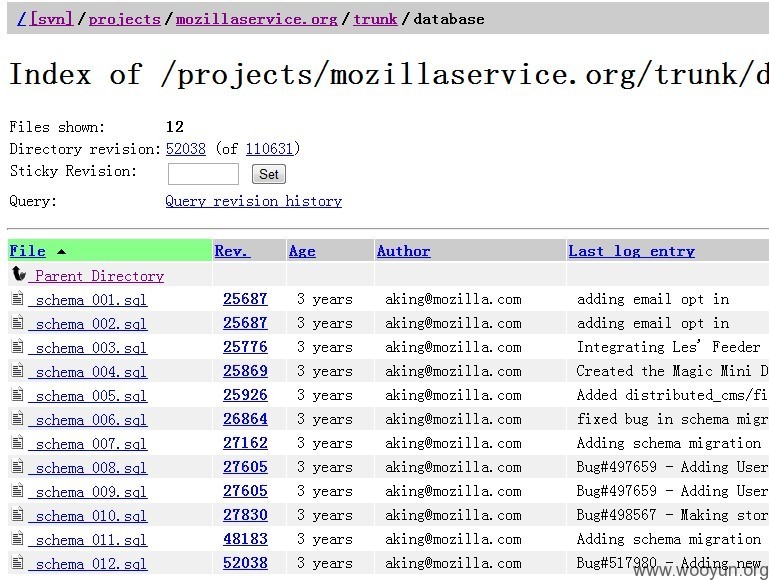Viewport: 769px width, 580px height.
Task: Open Query revision history link
Action: click(254, 201)
